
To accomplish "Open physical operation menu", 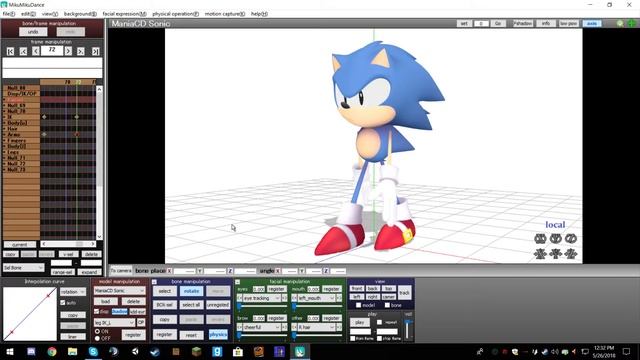I will (176, 14).
